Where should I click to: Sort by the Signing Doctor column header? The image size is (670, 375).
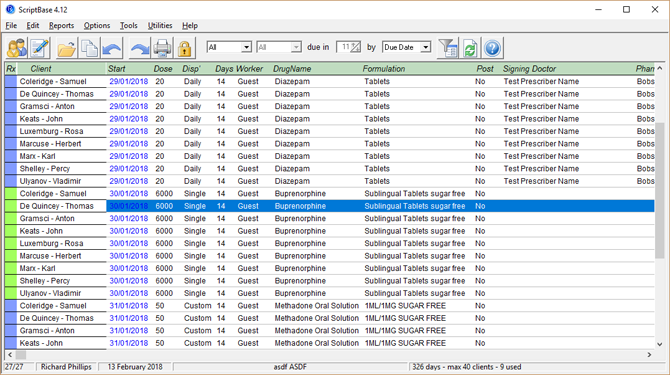tap(529, 69)
